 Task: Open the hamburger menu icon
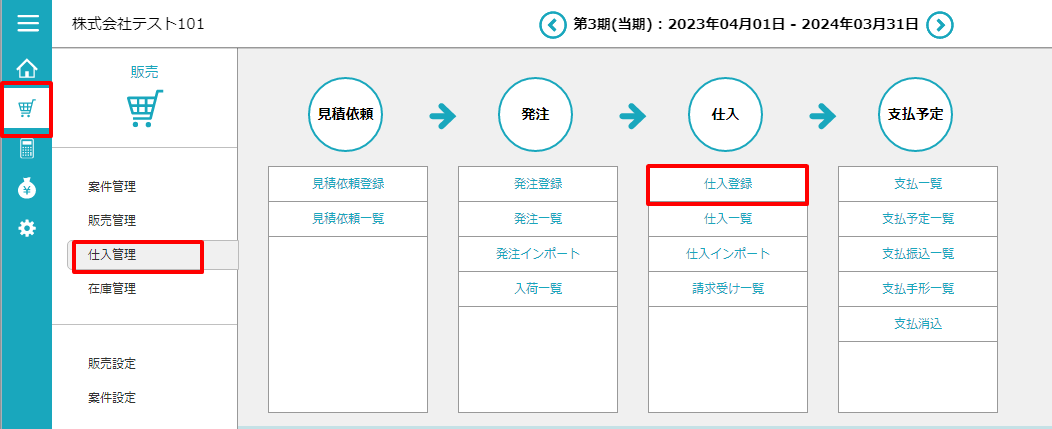pos(27,24)
